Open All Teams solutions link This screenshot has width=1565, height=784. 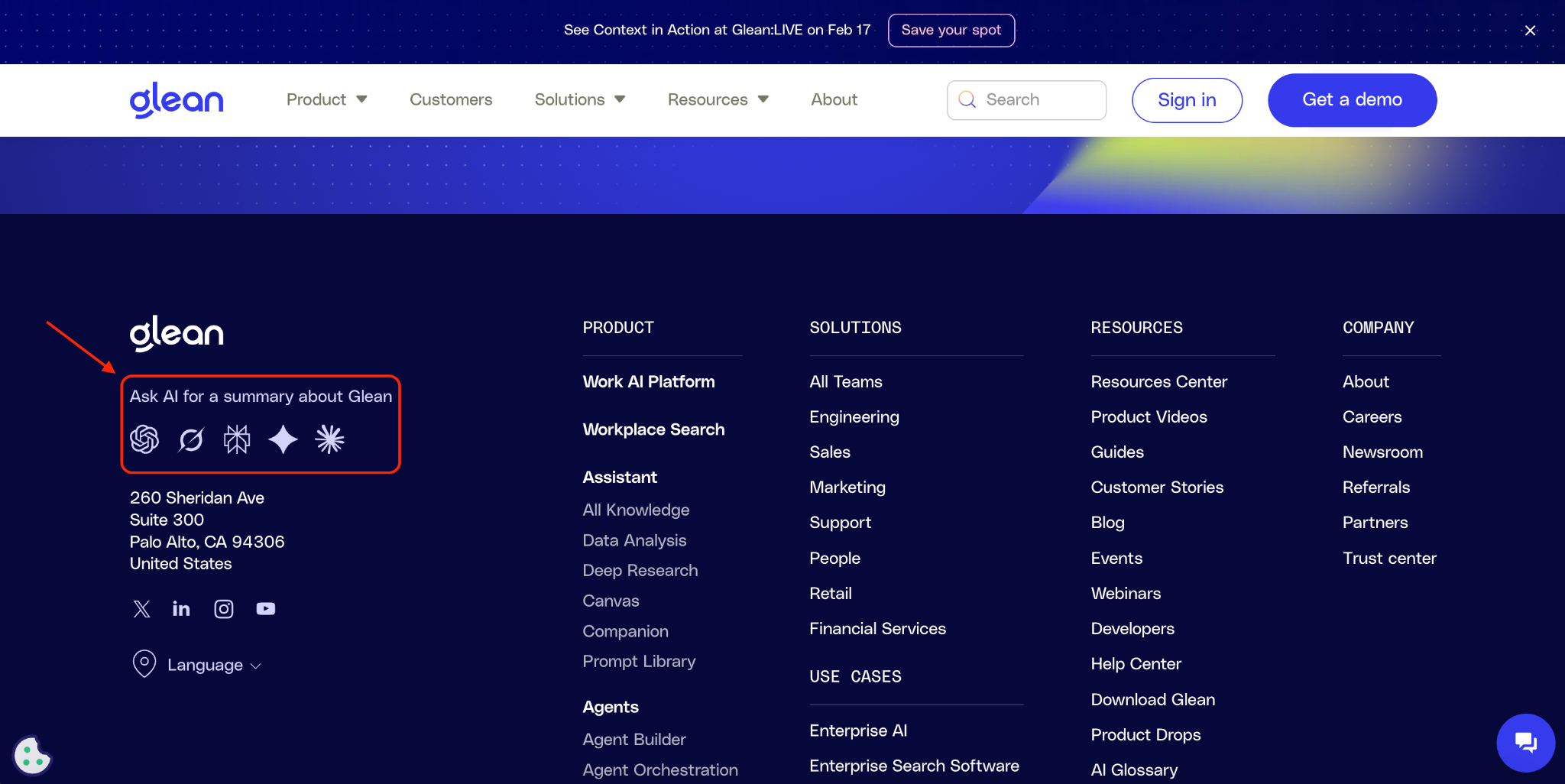click(x=846, y=381)
